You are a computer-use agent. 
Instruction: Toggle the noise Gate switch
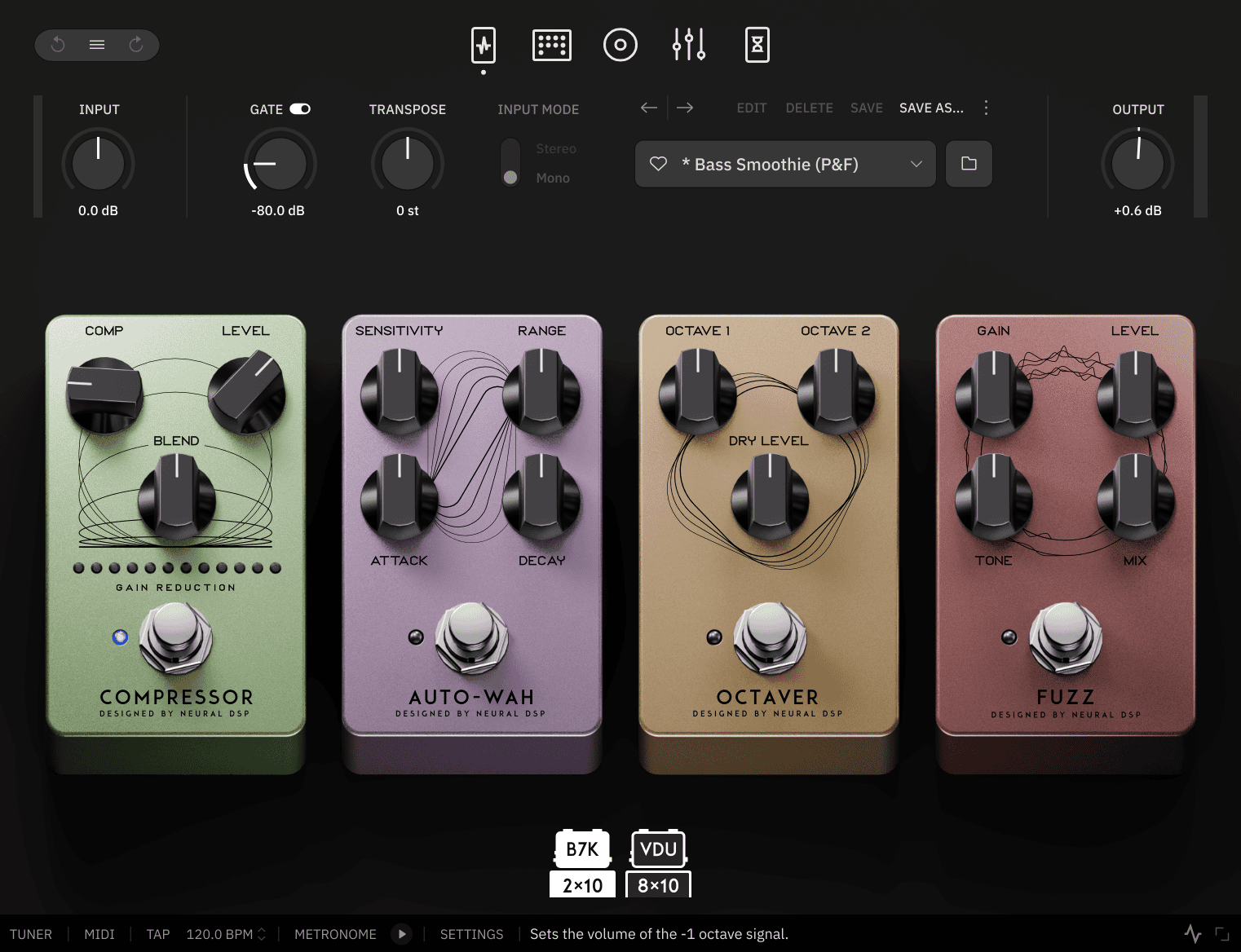[x=300, y=109]
